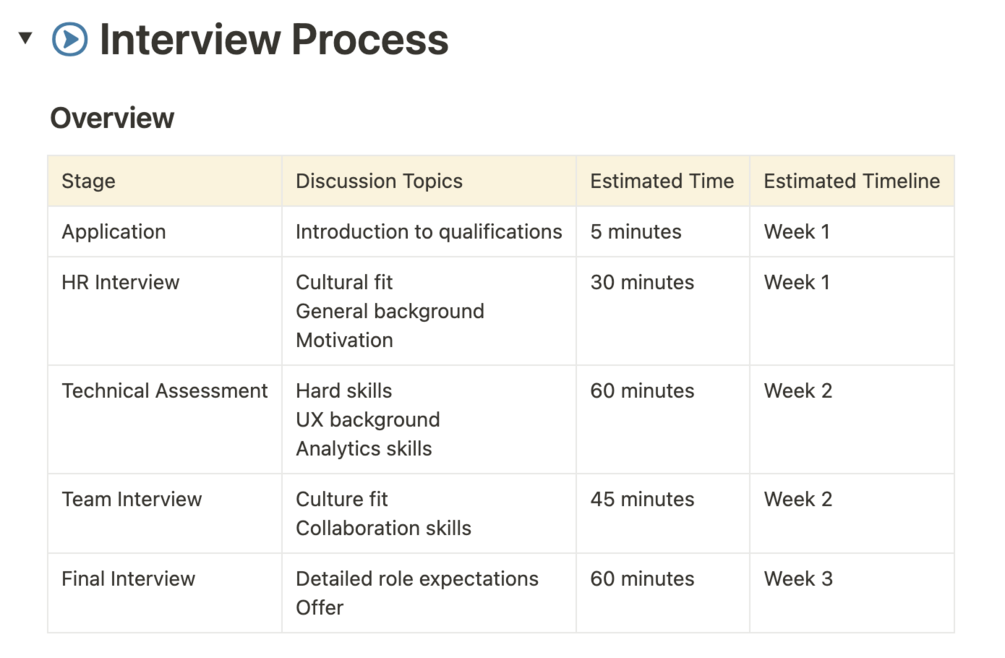Select the Technical Assessment cell
The image size is (1005, 658).
[x=165, y=420]
